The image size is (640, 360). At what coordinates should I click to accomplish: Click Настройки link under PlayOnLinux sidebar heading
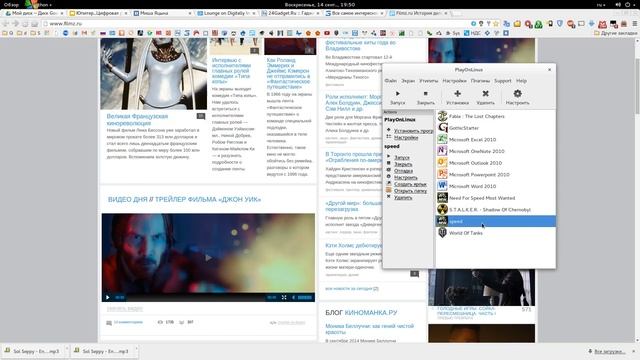pos(406,138)
